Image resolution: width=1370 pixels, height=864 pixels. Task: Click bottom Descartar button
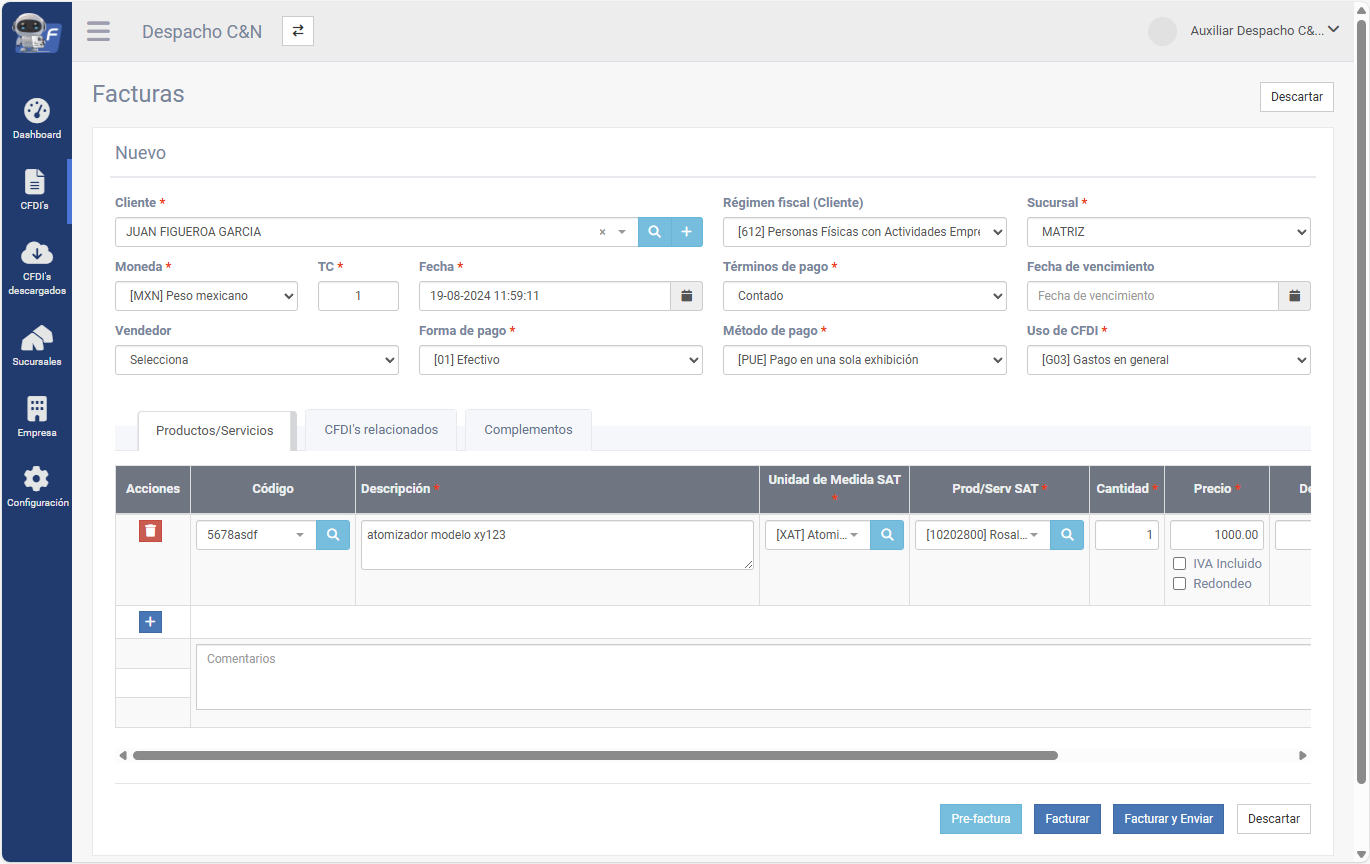tap(1274, 819)
